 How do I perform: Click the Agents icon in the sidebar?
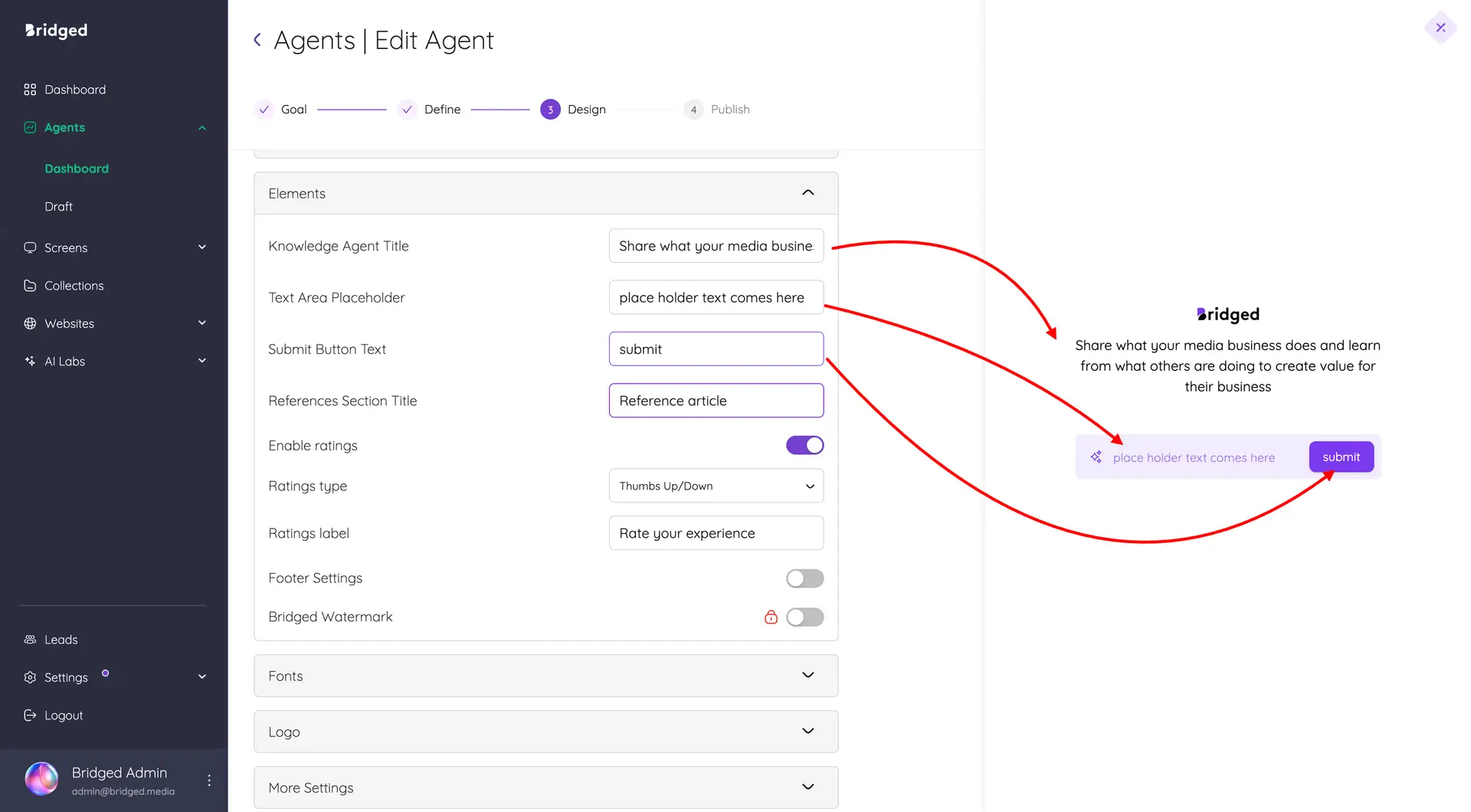point(30,127)
